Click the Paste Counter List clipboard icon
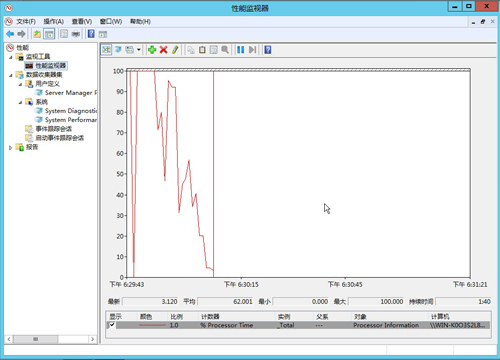Screen dimensions: 500x360 click(202, 50)
